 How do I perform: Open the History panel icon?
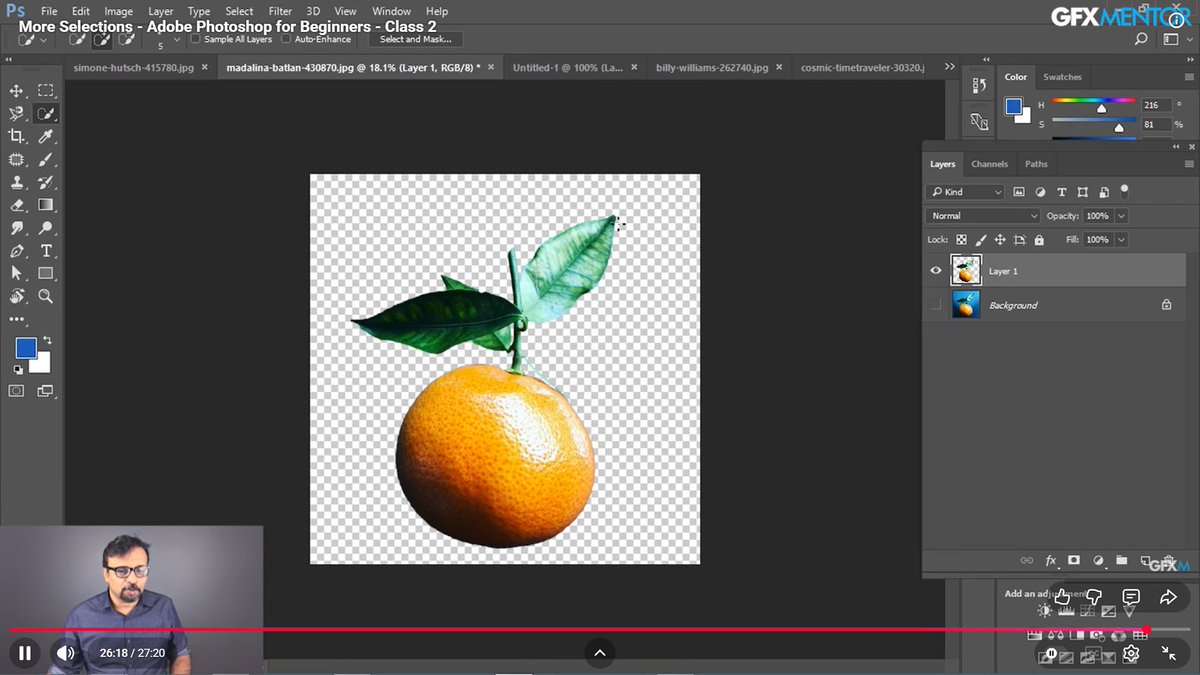click(x=979, y=86)
